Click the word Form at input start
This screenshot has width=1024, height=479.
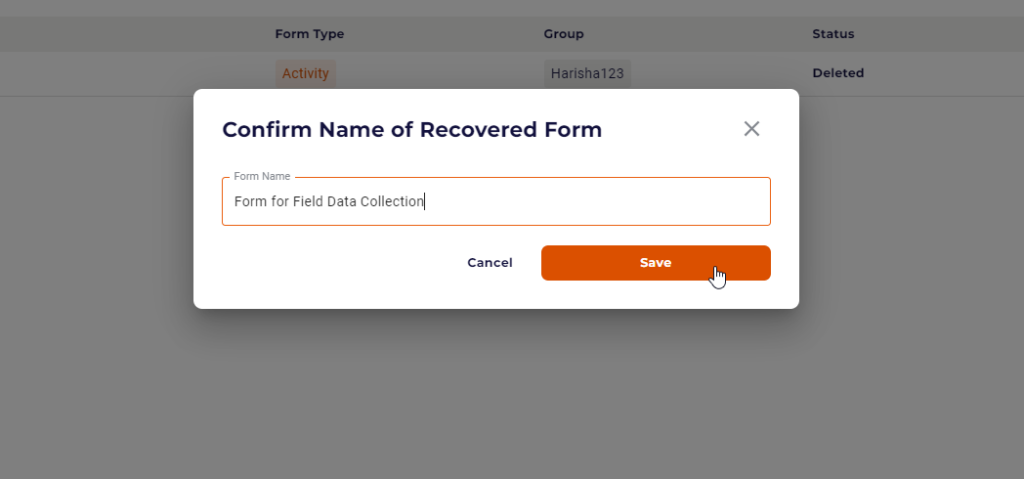point(247,201)
